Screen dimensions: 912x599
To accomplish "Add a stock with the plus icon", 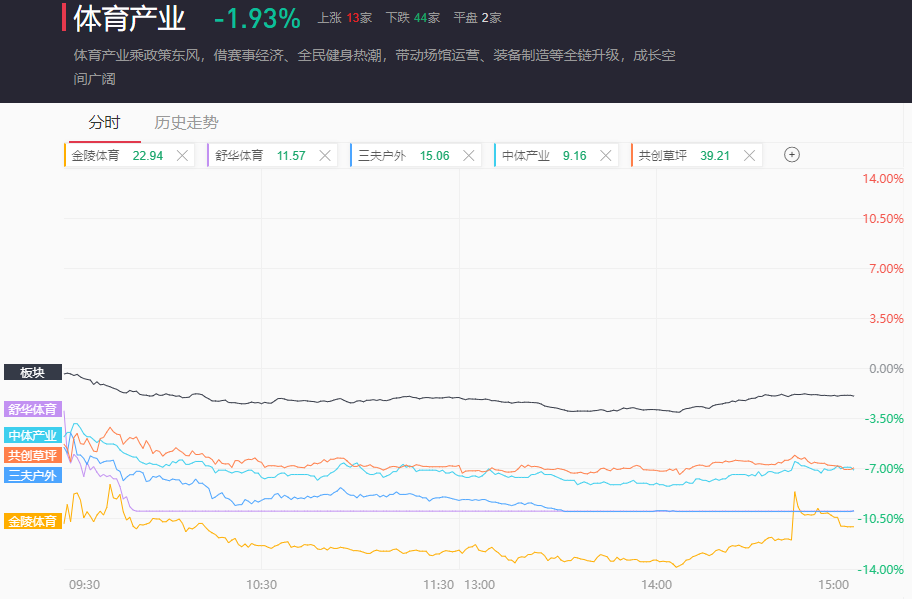I will [x=791, y=155].
